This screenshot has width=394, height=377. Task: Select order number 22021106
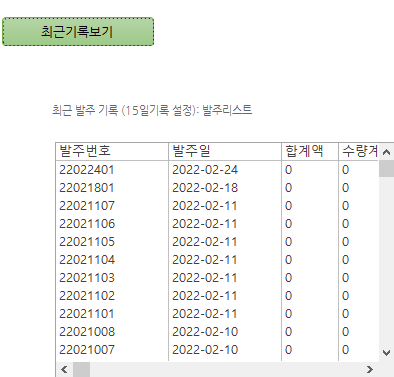87,224
